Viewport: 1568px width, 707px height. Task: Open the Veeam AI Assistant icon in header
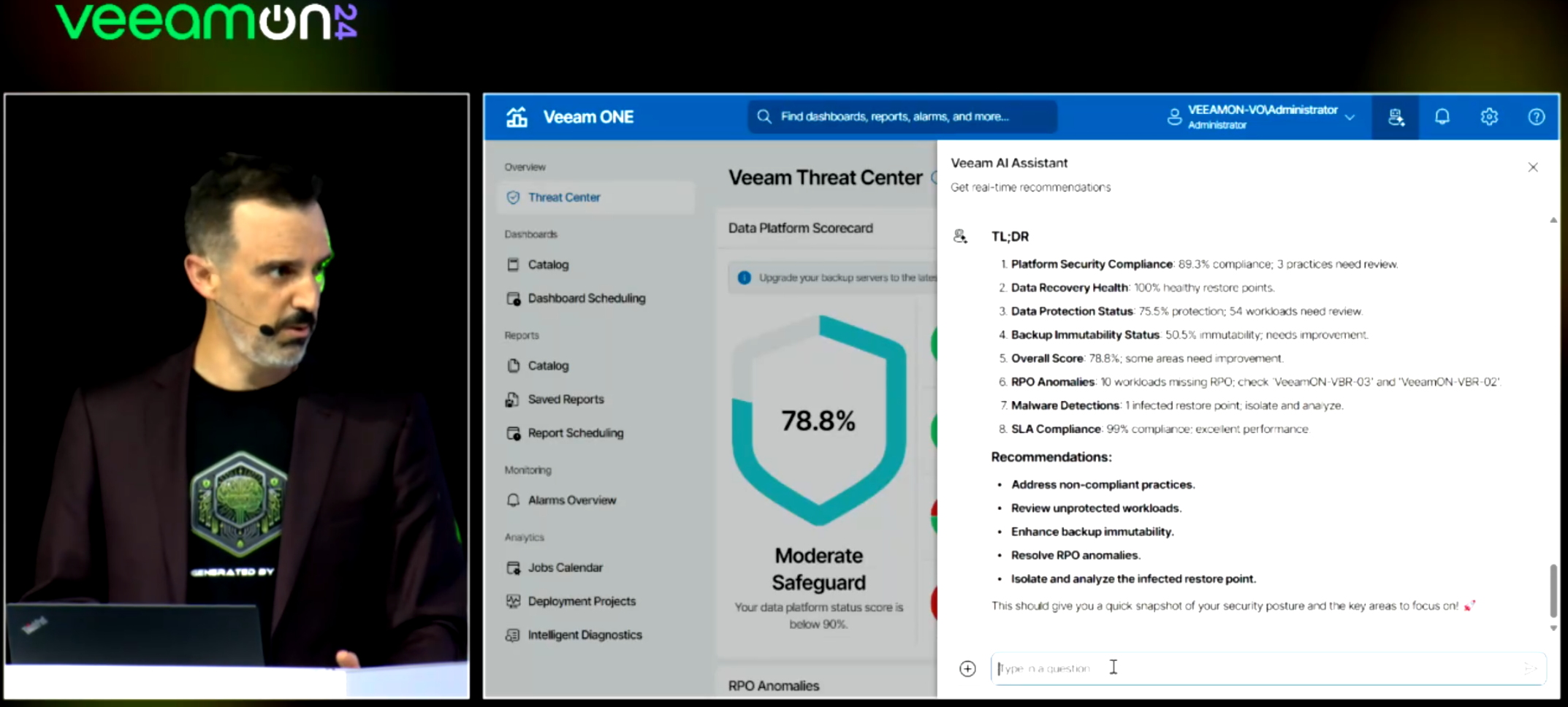click(1396, 117)
